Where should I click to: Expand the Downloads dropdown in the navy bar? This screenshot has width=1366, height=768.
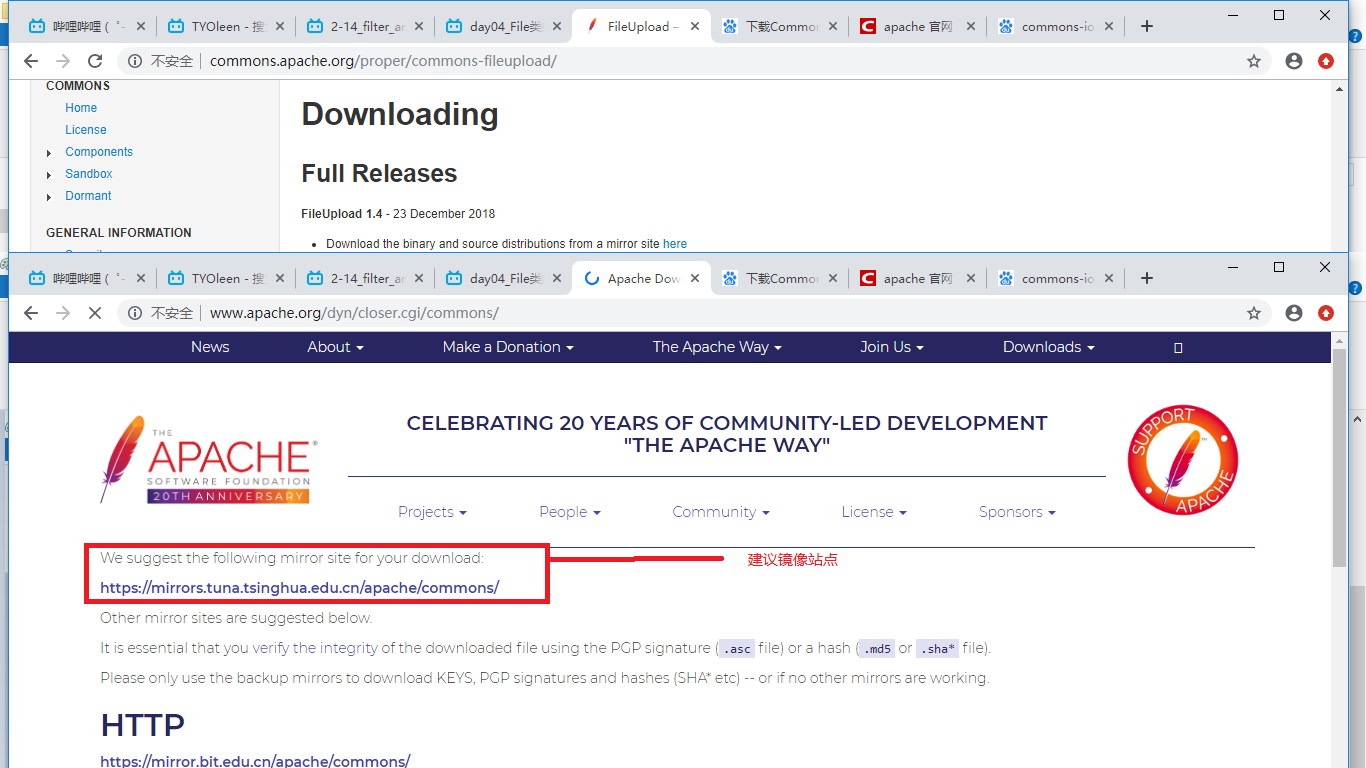(1048, 347)
